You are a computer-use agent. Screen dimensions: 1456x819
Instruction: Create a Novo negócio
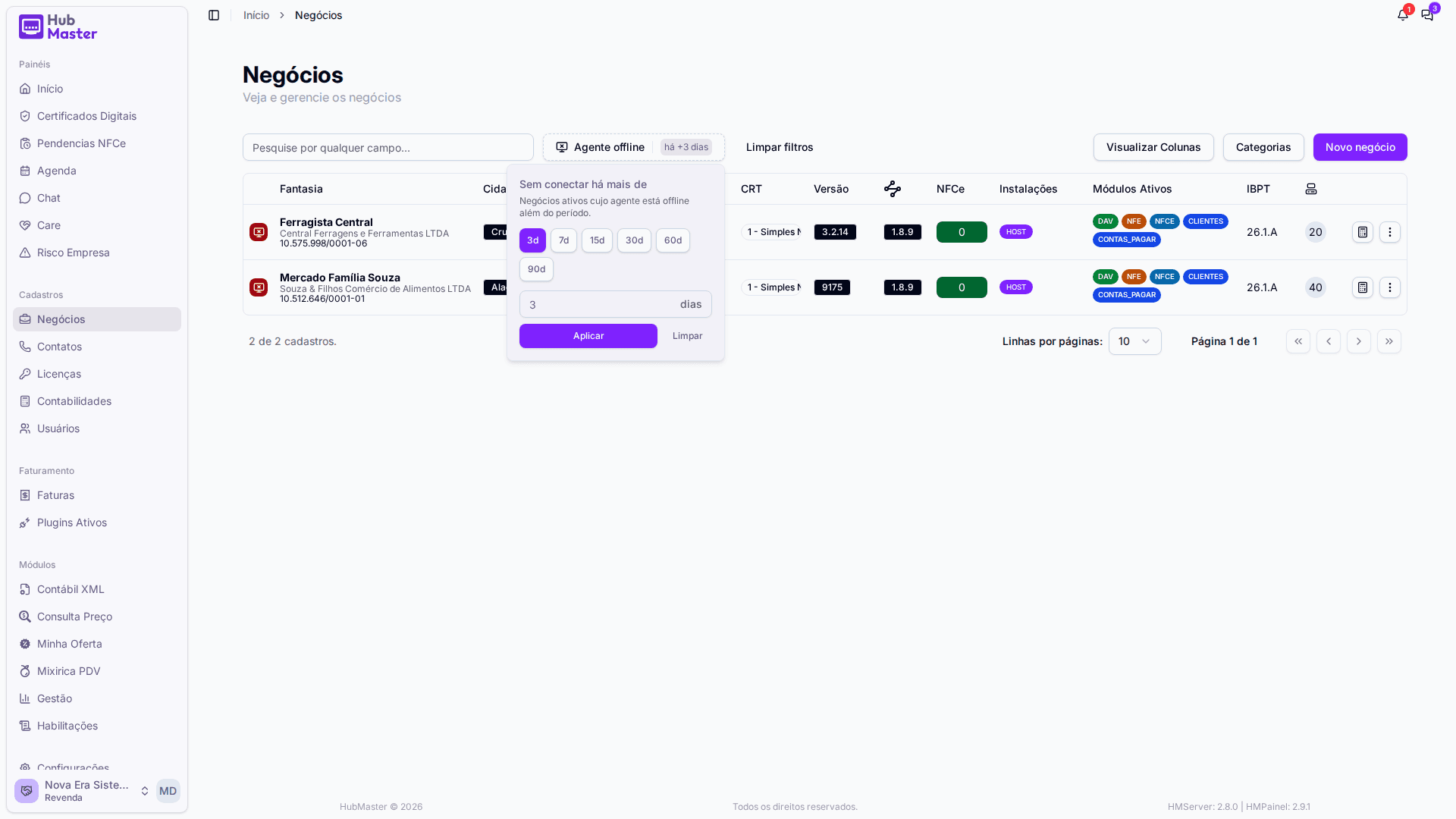point(1360,147)
